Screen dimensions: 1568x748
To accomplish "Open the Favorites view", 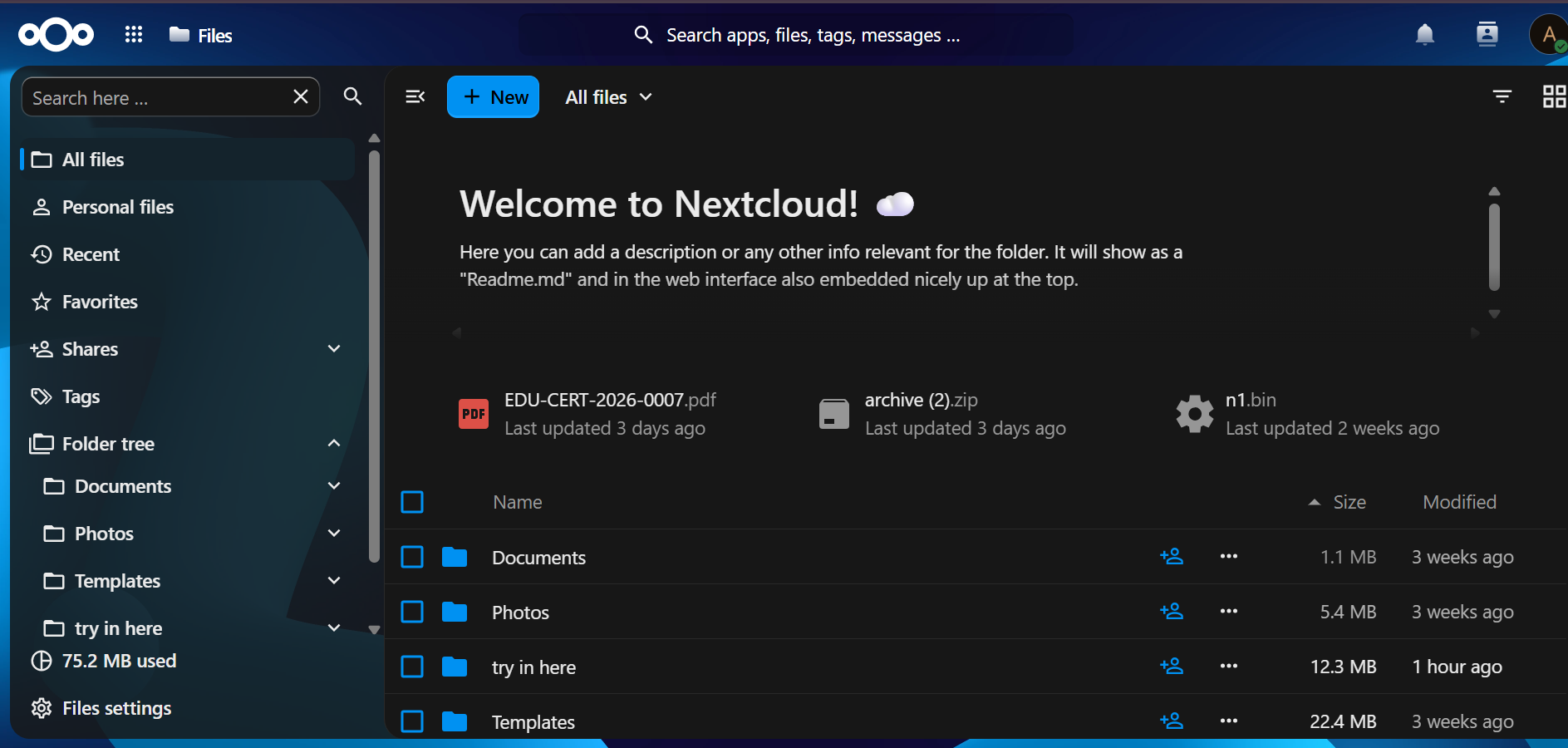I will (x=187, y=302).
